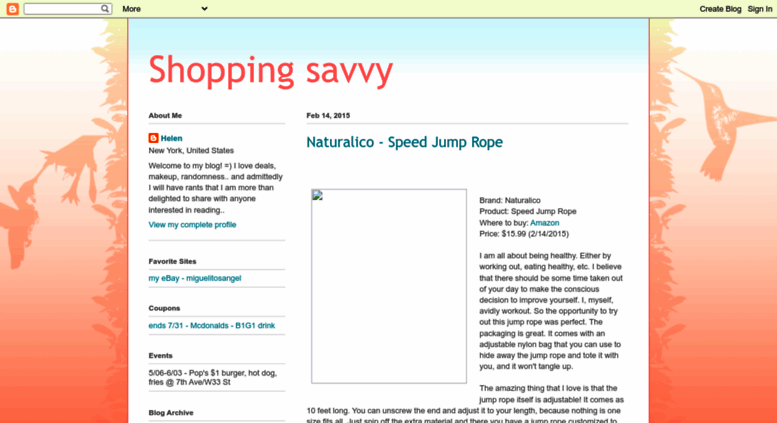Select the Feb 14, 2015 date header
The height and width of the screenshot is (423, 777).
point(328,115)
